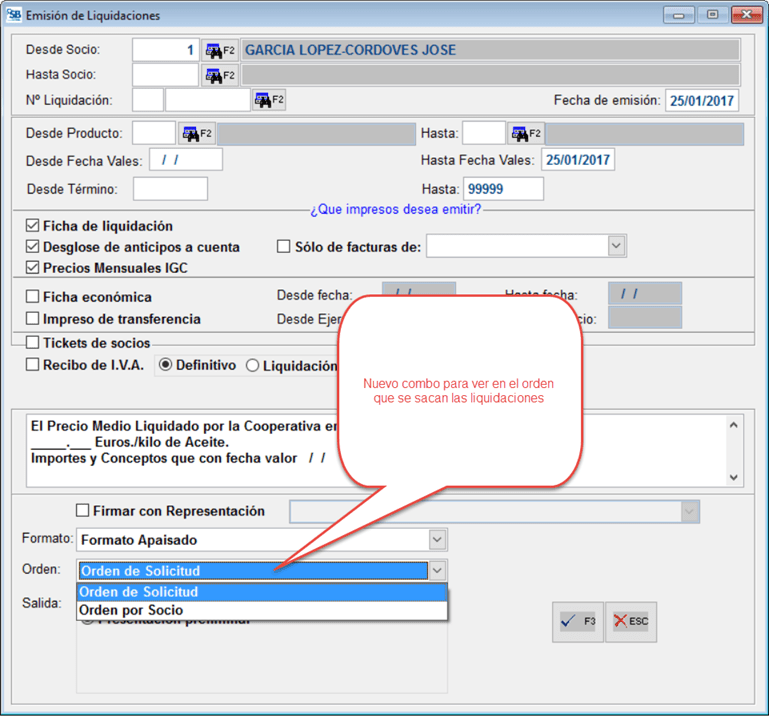769x716 pixels.
Task: Click F2 lookup icon beside Nº Liquidación
Action: click(268, 100)
